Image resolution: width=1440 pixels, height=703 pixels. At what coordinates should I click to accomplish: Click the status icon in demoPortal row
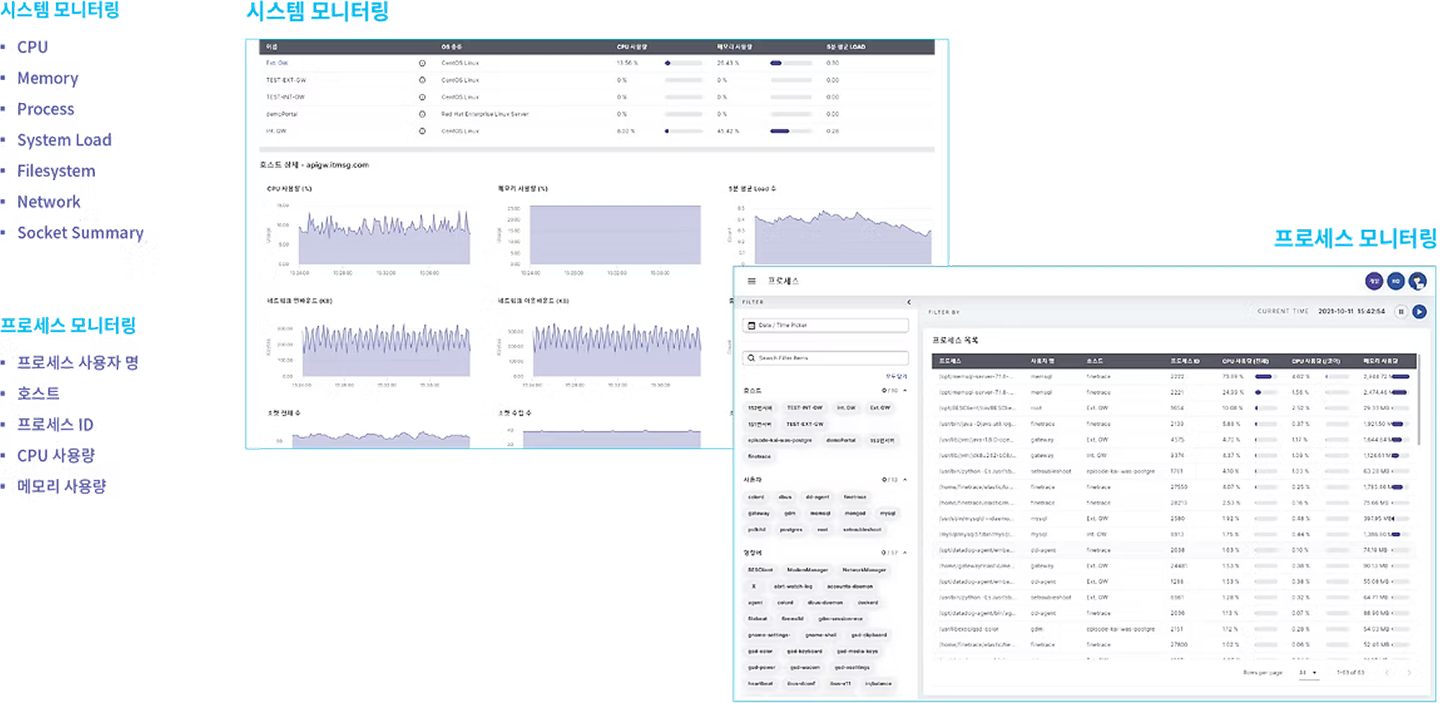tap(422, 114)
